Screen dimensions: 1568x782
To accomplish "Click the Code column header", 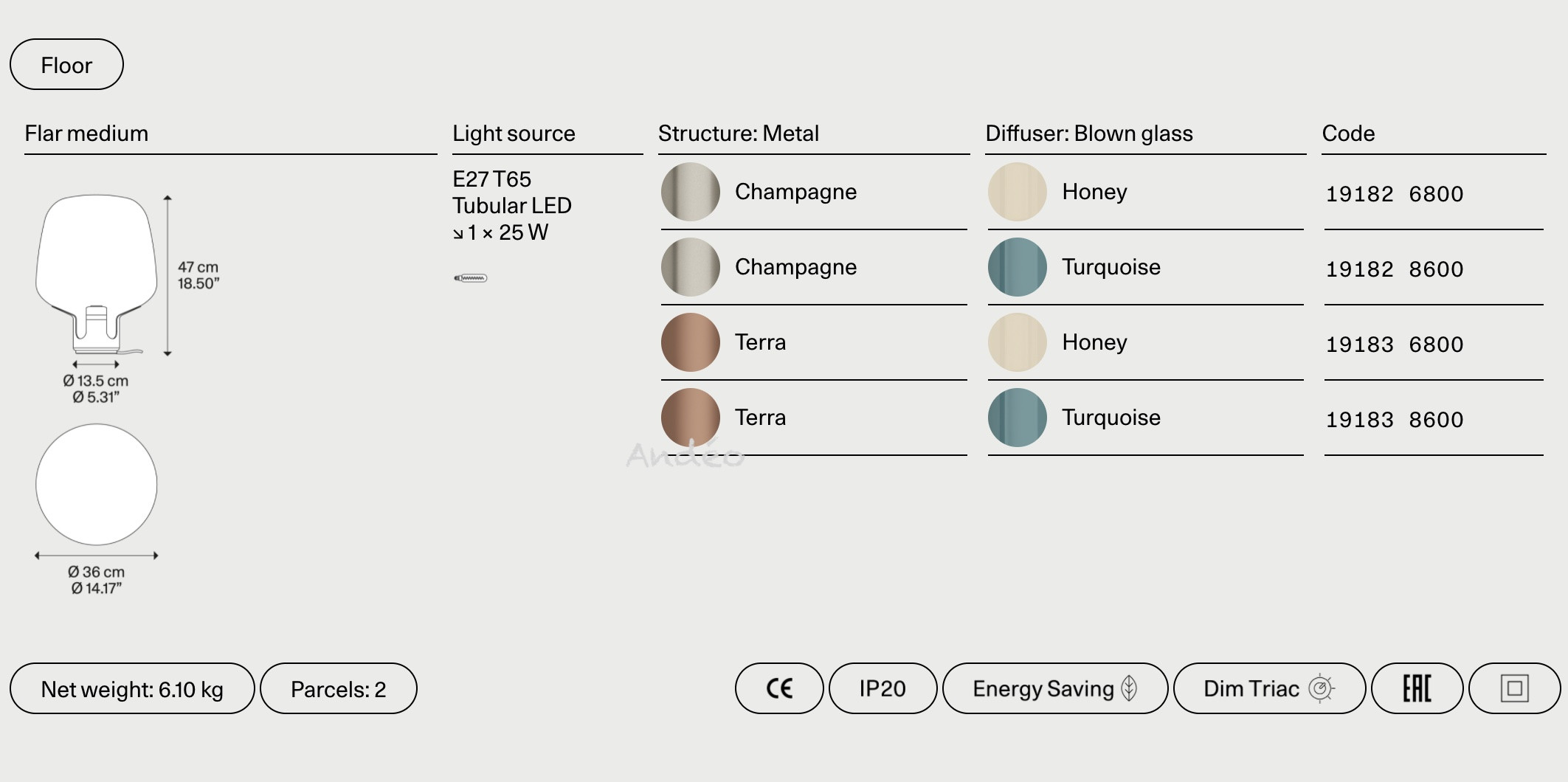I will 1348,134.
